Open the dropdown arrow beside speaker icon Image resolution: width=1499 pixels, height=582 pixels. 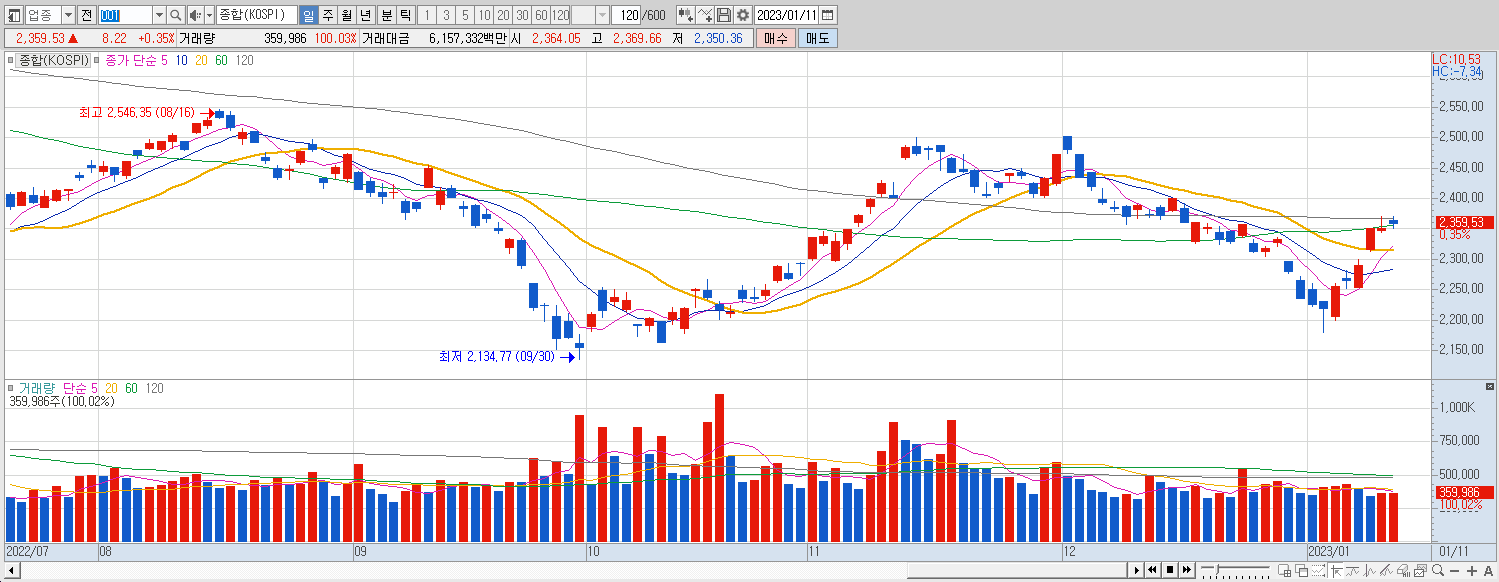(209, 15)
